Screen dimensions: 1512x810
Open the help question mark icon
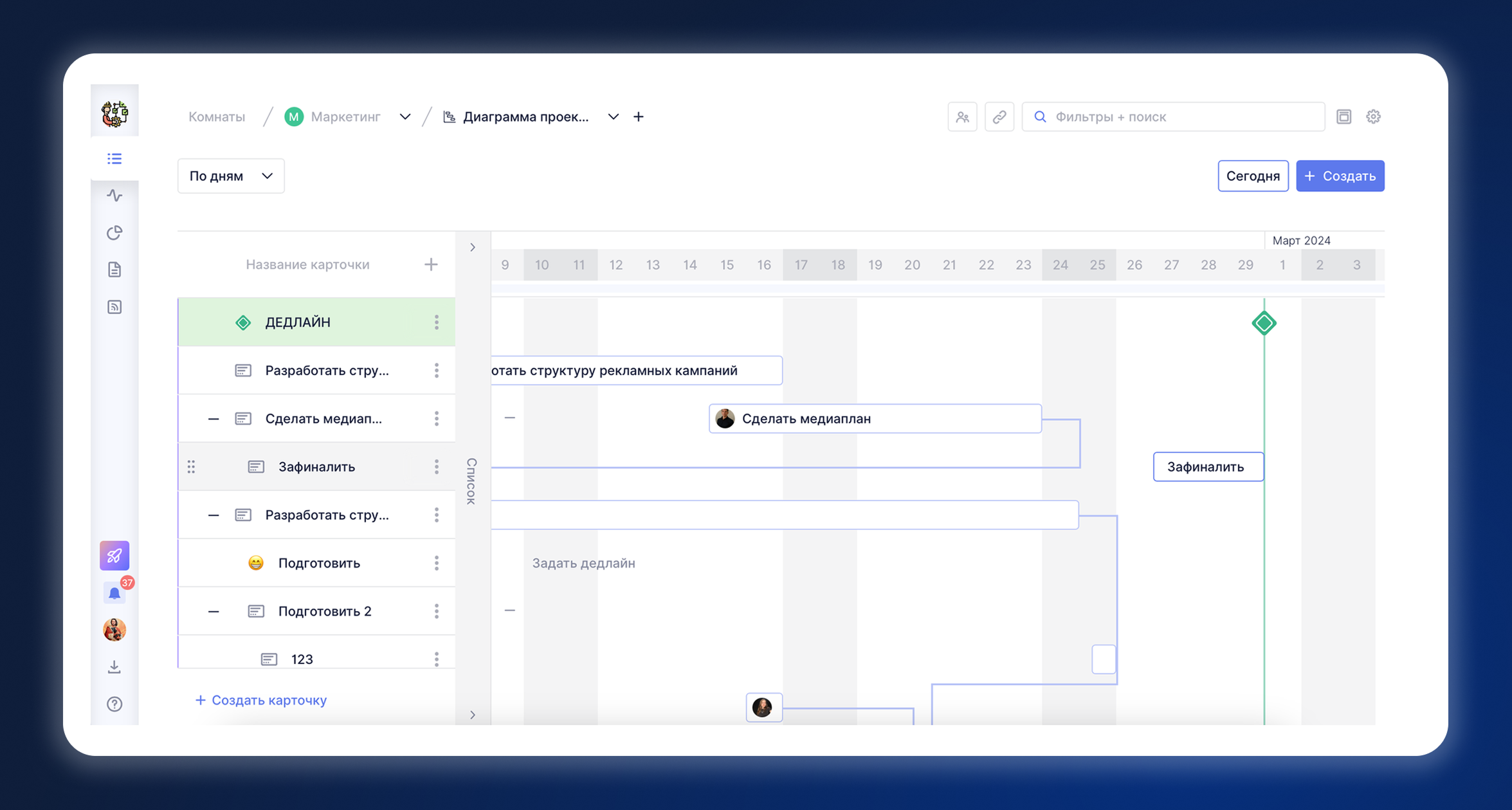coord(114,704)
